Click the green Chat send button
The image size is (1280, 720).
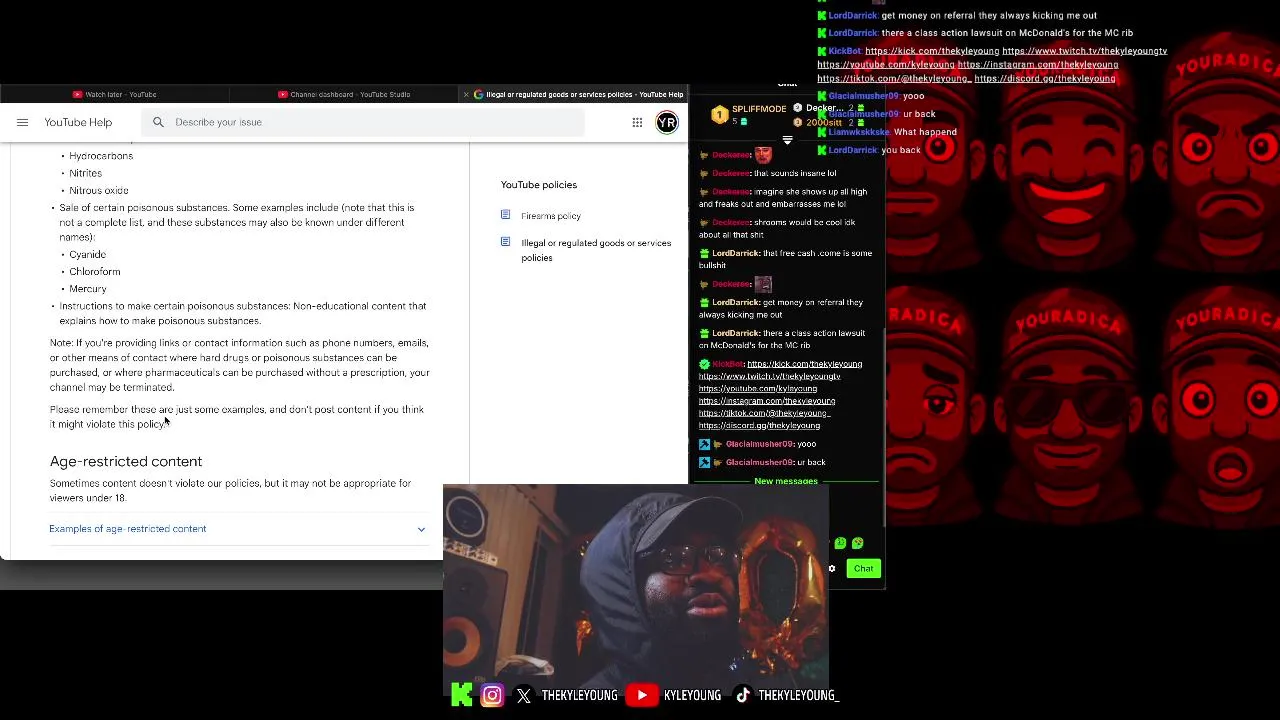pyautogui.click(x=863, y=568)
